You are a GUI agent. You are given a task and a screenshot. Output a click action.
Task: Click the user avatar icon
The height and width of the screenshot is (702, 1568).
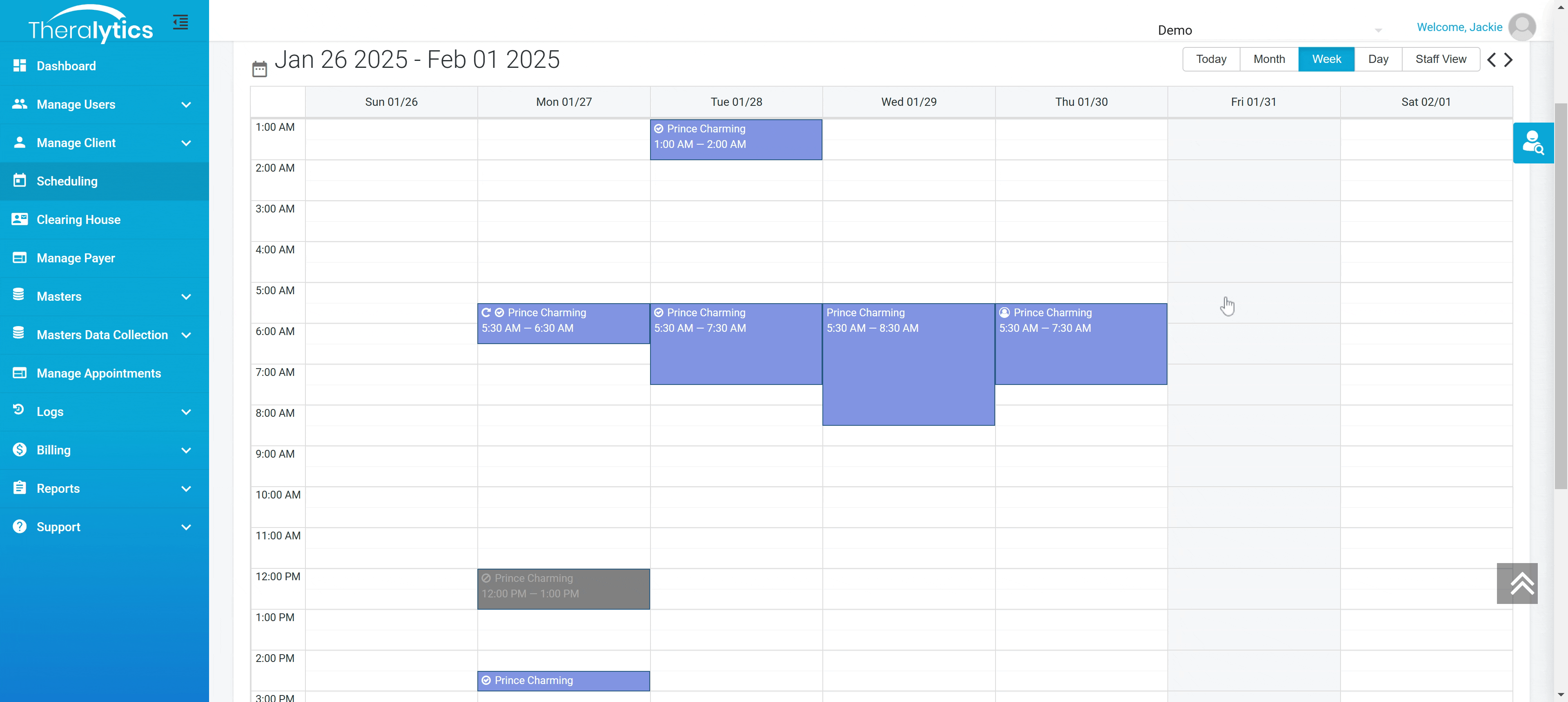pos(1522,27)
